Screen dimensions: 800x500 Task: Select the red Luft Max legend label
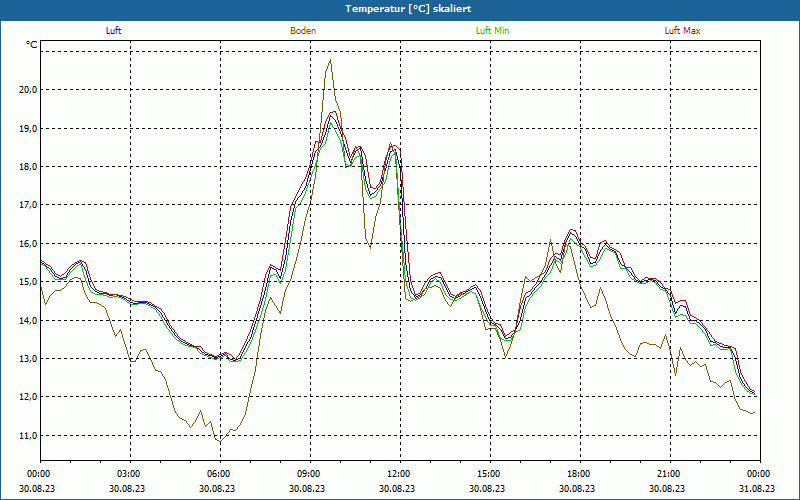click(682, 31)
